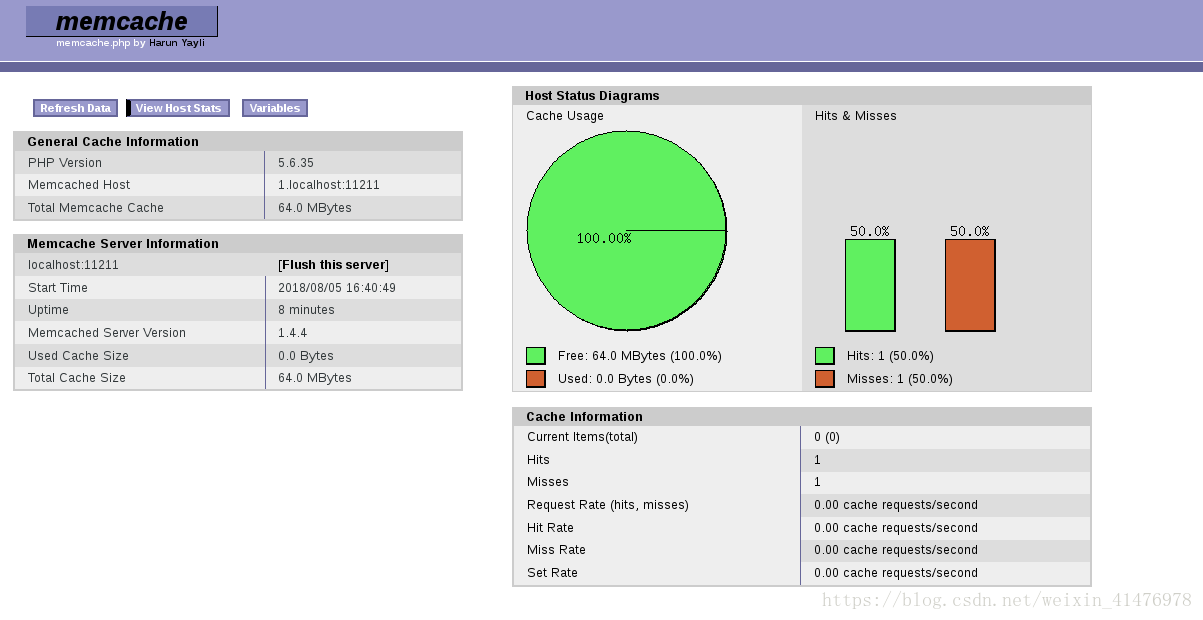Click the Refresh Data button
Screen dimensions: 1203x620
75,108
